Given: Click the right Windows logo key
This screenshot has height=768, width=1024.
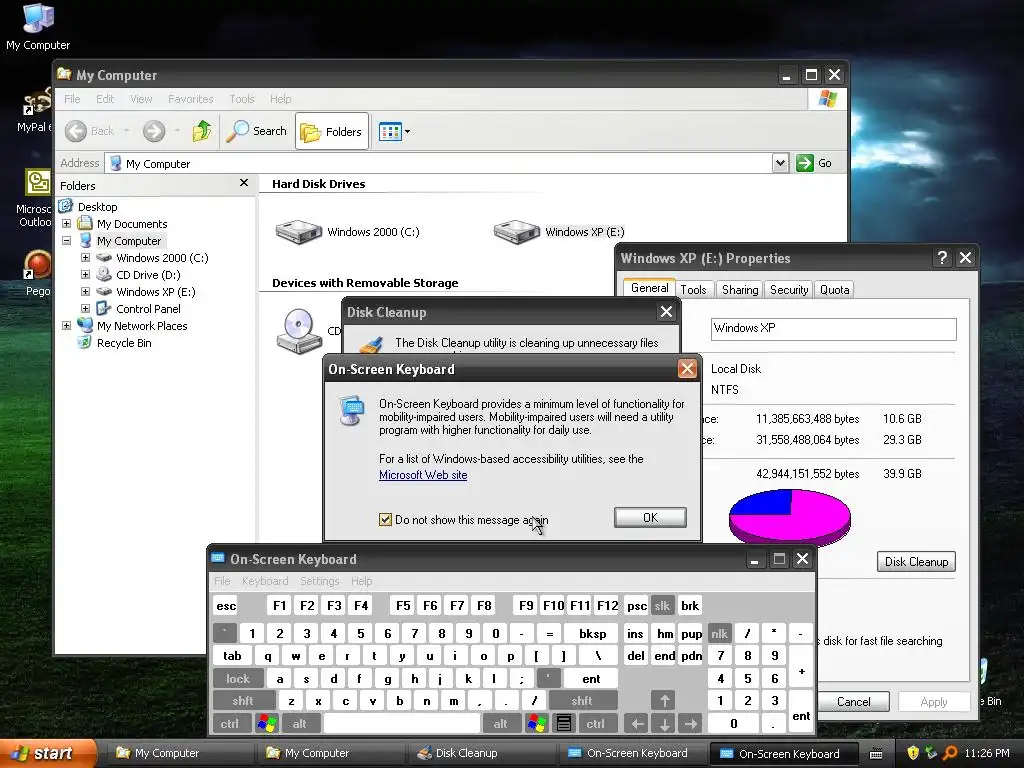Looking at the screenshot, I should (536, 724).
